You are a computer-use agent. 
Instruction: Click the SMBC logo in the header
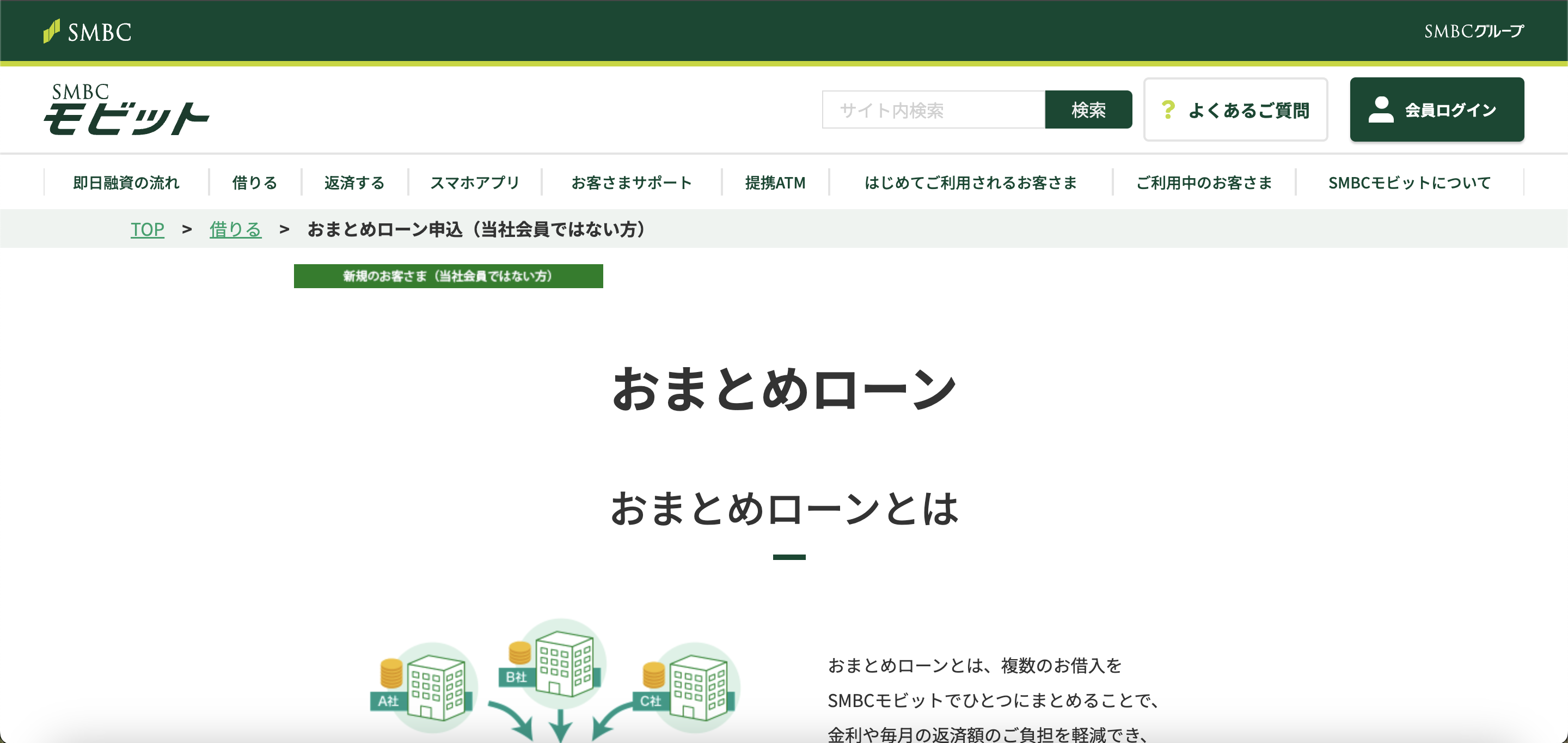(x=87, y=31)
